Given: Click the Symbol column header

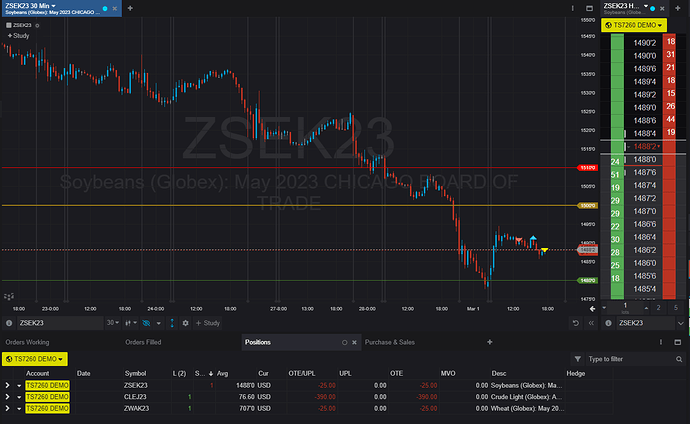Looking at the screenshot, I should [135, 373].
